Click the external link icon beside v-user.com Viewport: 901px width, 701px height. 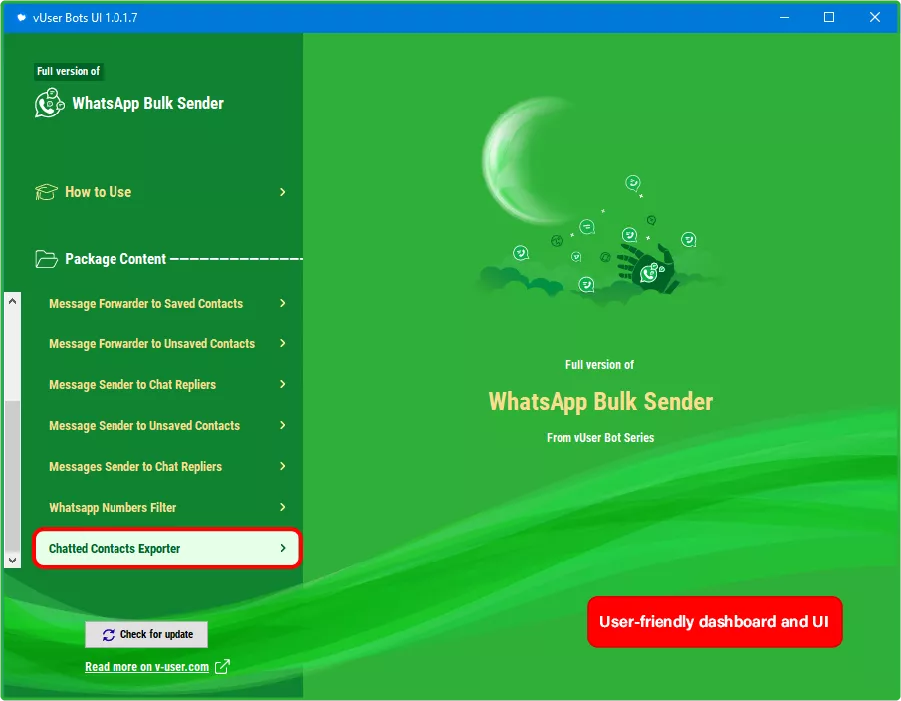tap(222, 667)
